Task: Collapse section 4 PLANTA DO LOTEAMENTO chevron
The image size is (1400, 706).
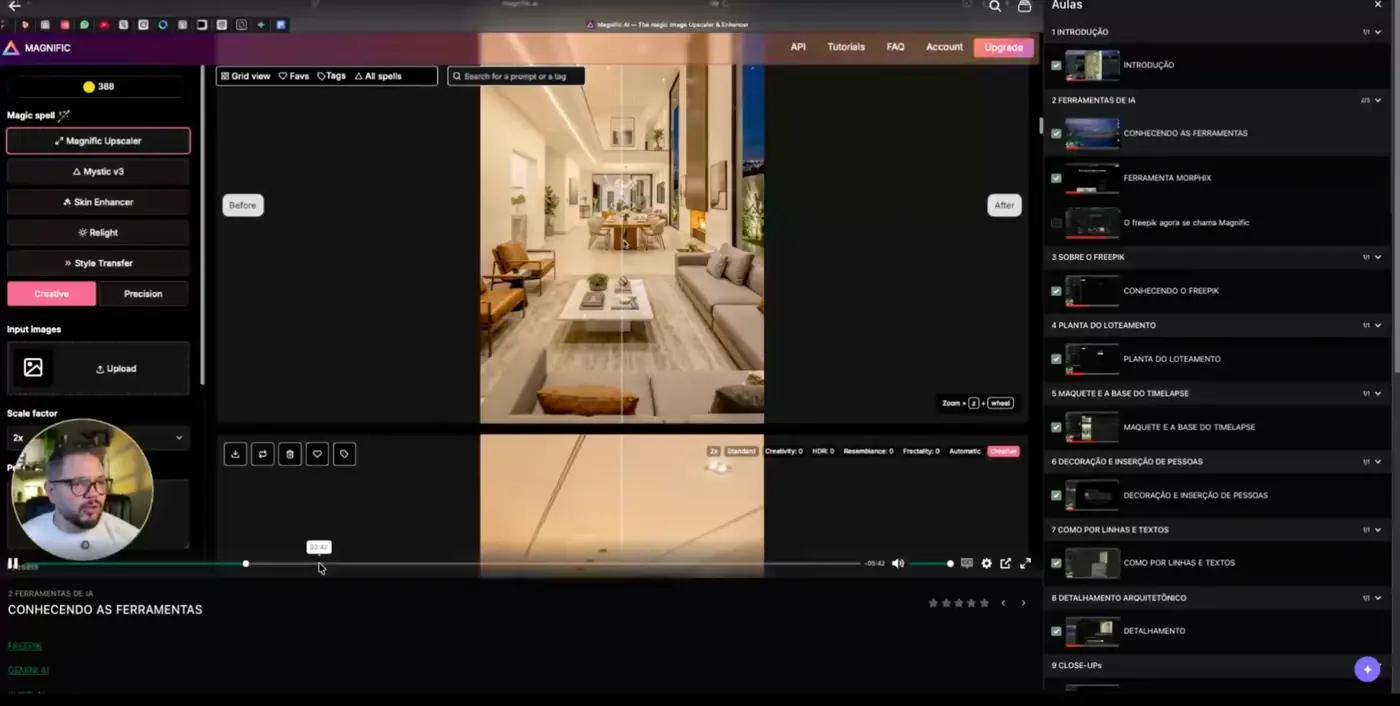Action: pyautogui.click(x=1378, y=325)
